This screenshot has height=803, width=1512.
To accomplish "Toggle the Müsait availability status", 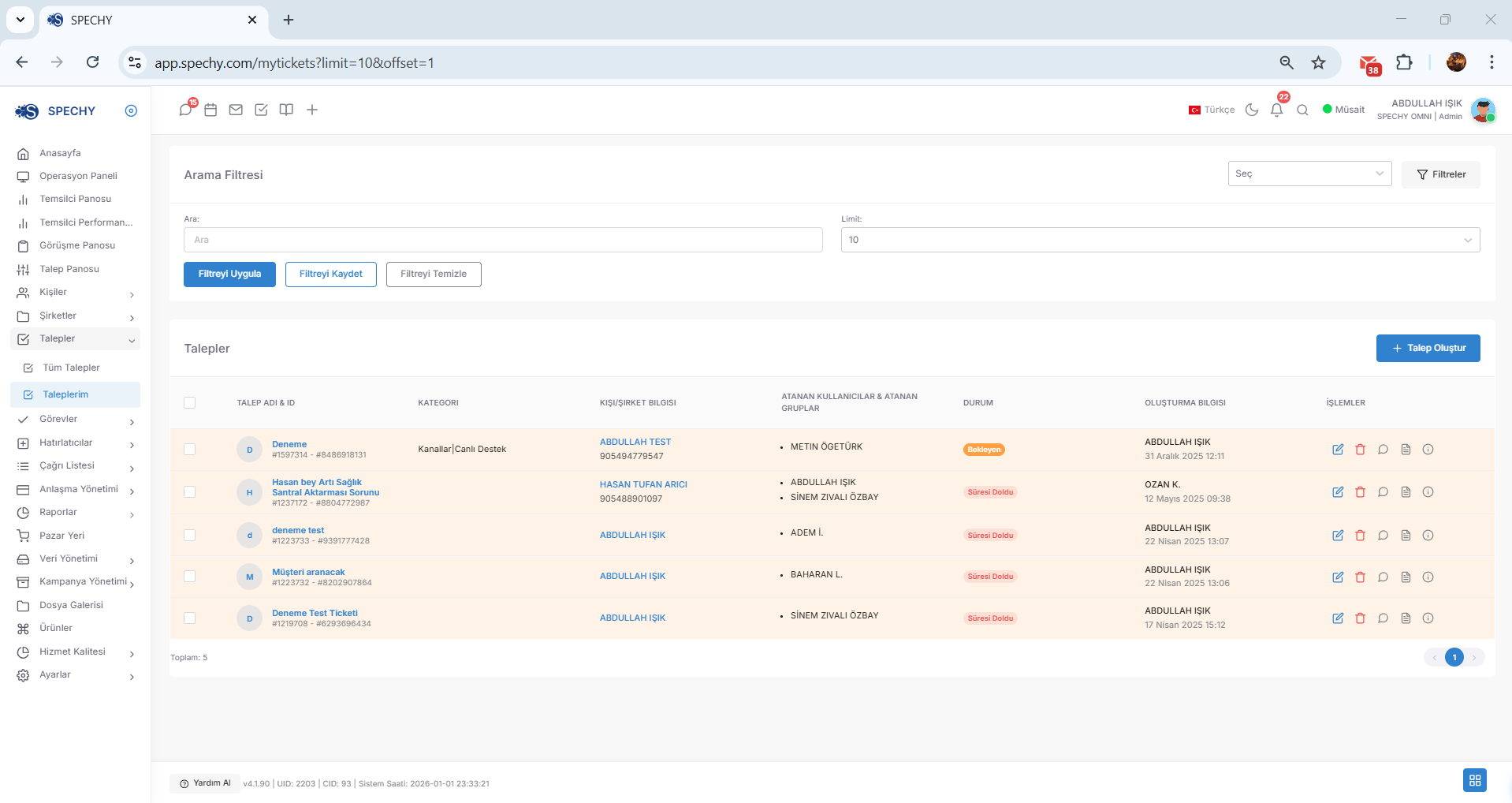I will point(1343,110).
